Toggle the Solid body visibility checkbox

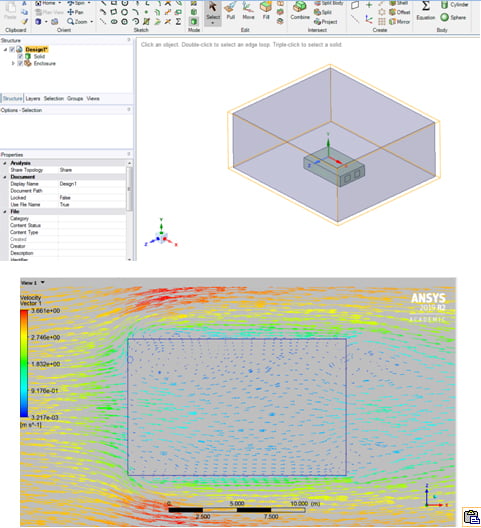click(20, 57)
